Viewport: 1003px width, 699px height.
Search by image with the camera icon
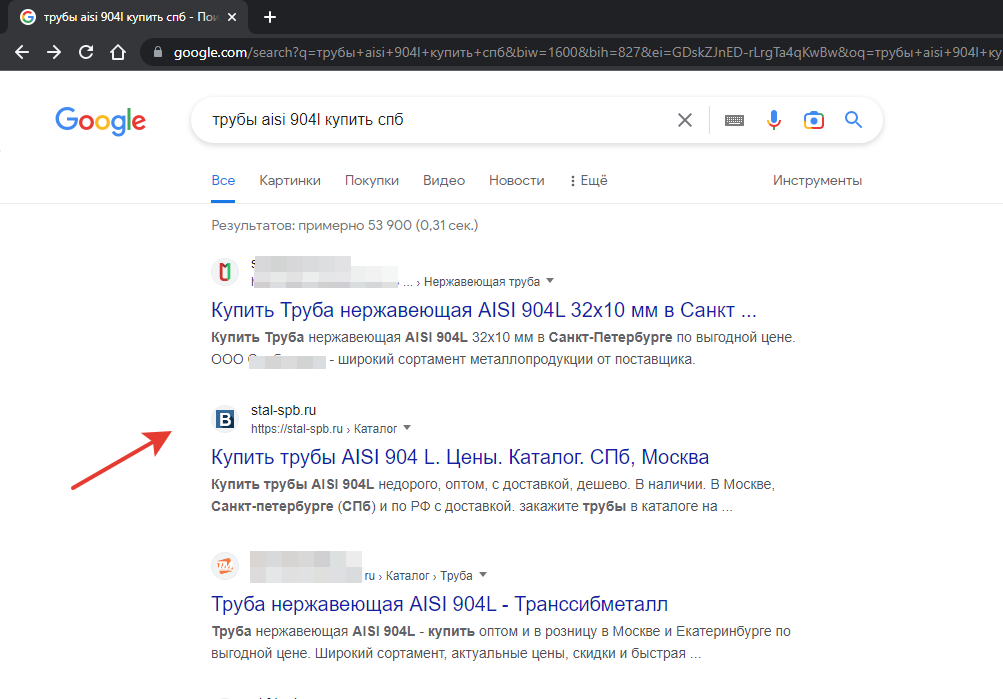point(814,120)
